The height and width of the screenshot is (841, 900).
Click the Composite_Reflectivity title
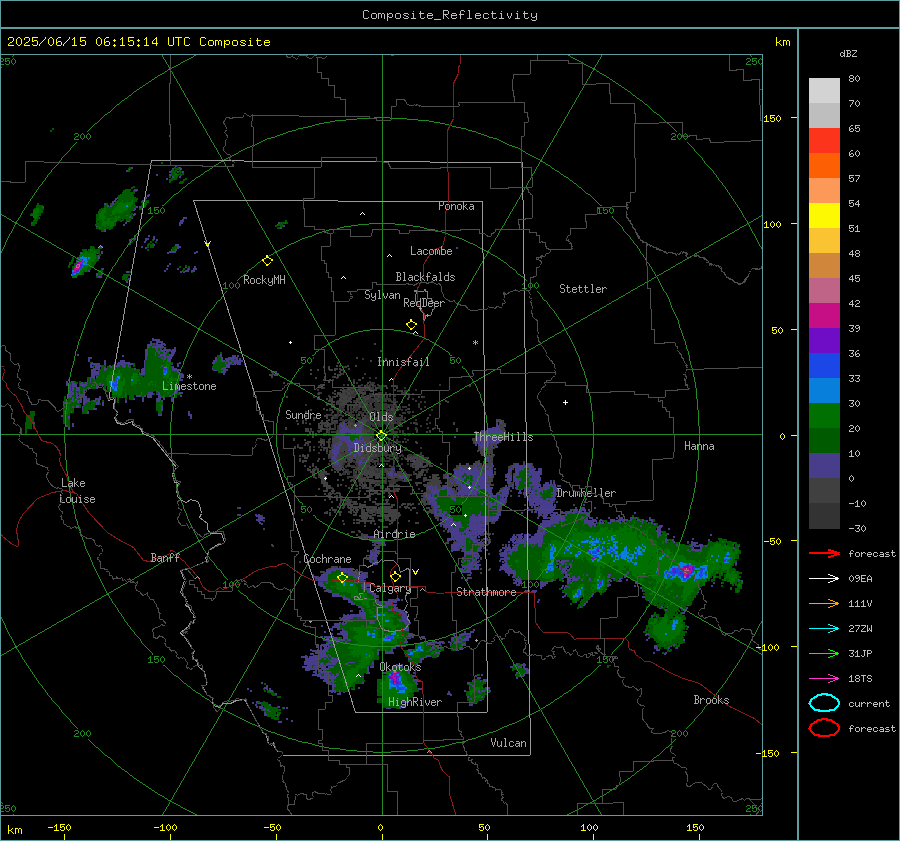pos(449,15)
